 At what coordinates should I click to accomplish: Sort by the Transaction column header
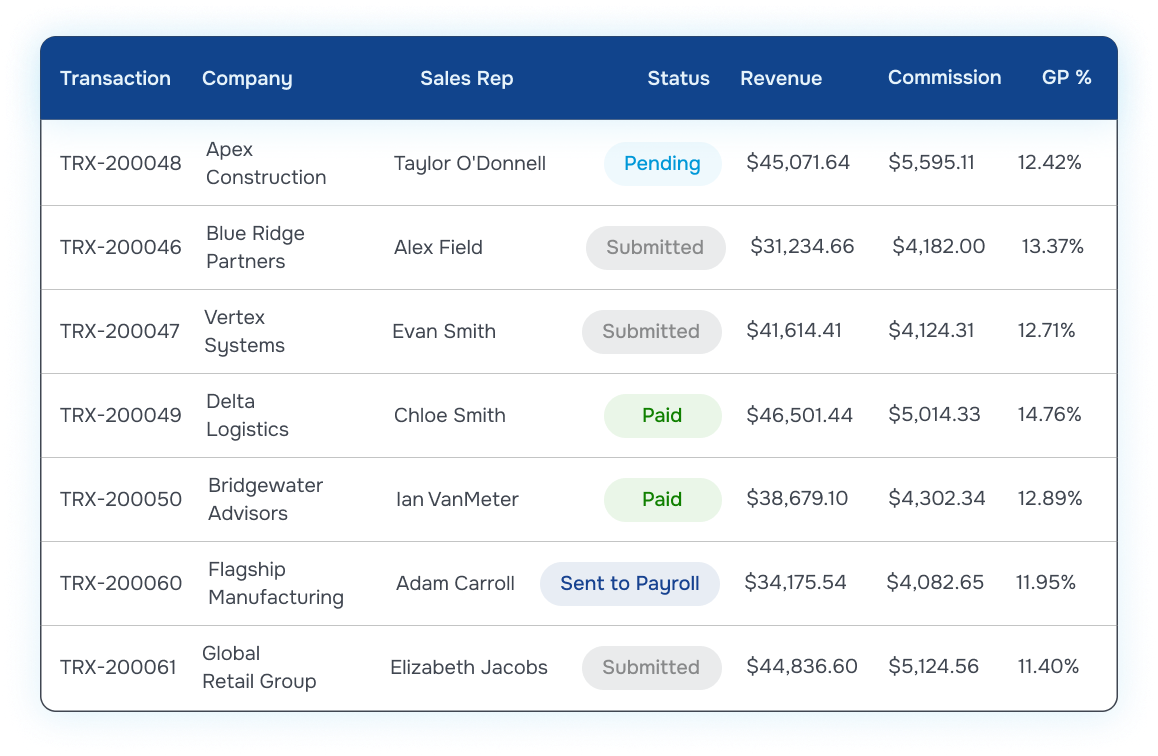115,78
